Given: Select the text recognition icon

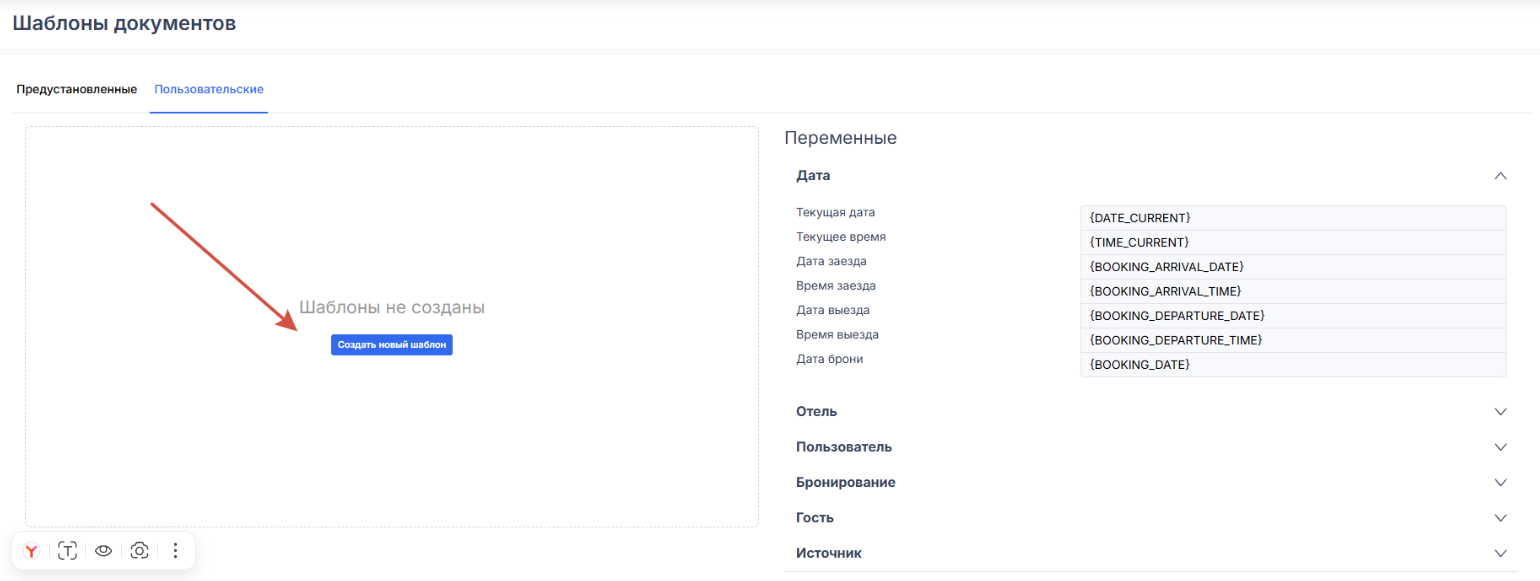Looking at the screenshot, I should click(x=67, y=551).
